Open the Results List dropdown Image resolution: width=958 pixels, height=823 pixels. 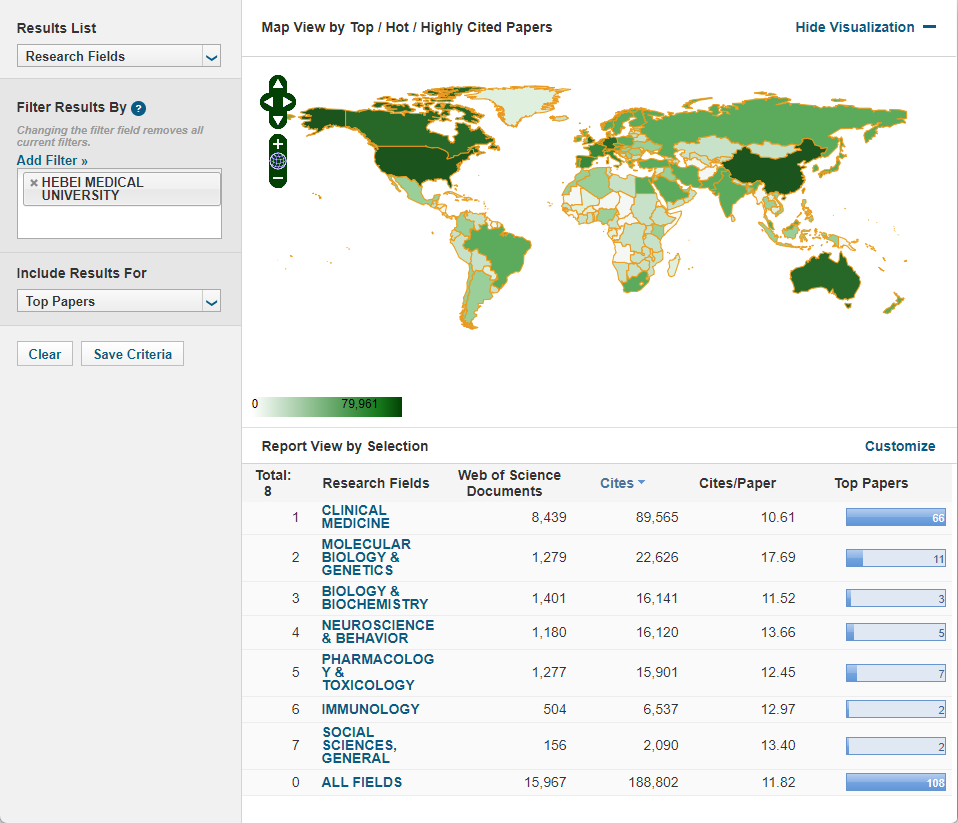click(119, 57)
